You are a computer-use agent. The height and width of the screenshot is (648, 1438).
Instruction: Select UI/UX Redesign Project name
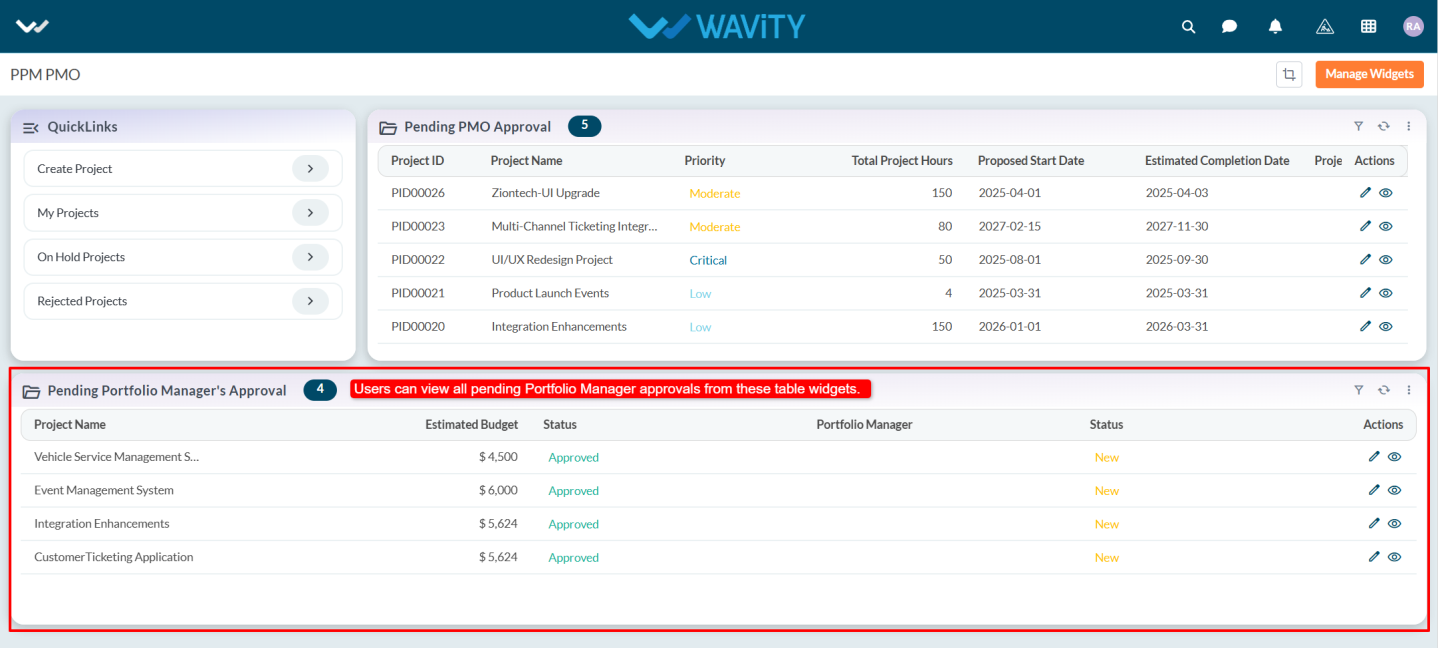[x=552, y=259]
